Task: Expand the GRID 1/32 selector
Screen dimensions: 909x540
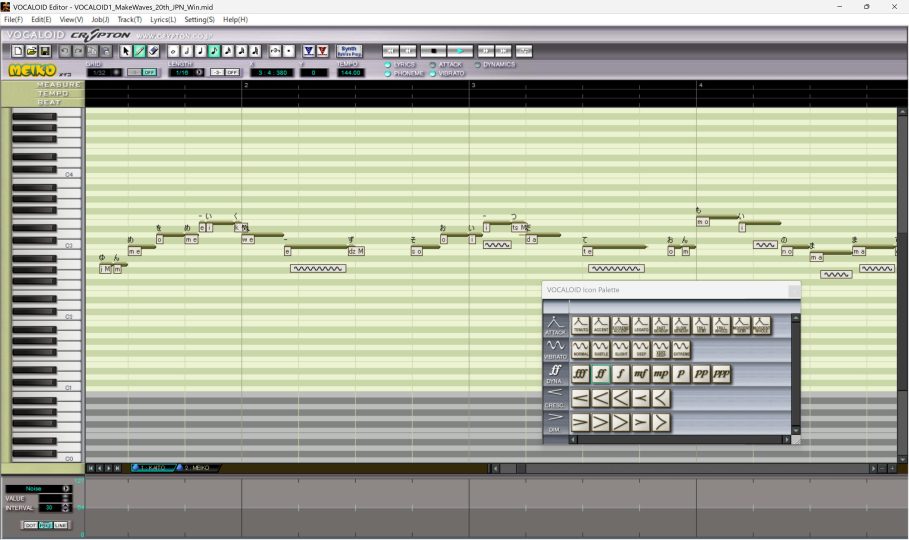Action: [x=116, y=72]
